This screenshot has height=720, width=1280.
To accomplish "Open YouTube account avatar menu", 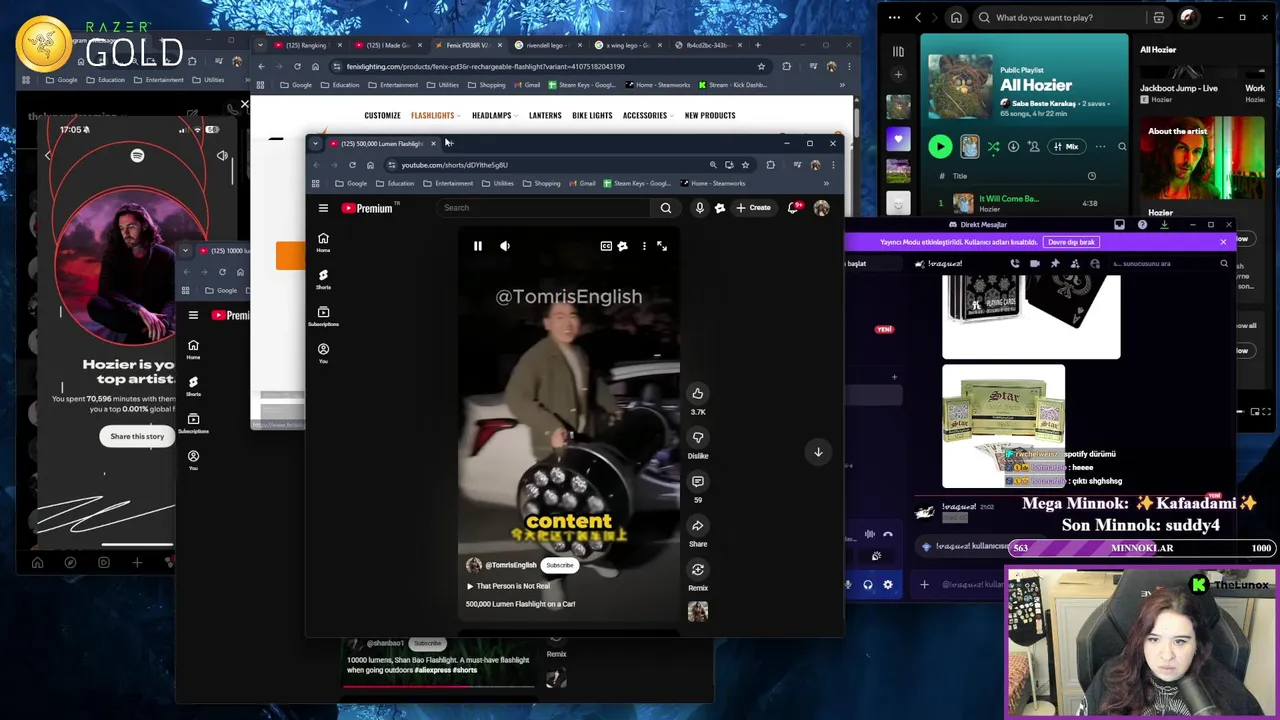I will click(x=821, y=208).
